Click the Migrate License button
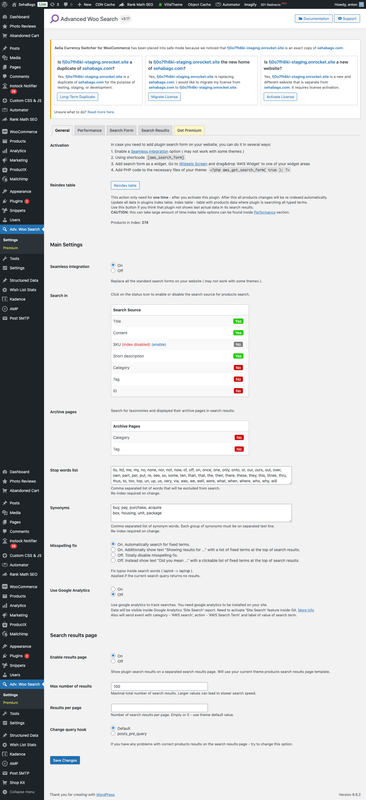The image size is (366, 800). coord(164,96)
